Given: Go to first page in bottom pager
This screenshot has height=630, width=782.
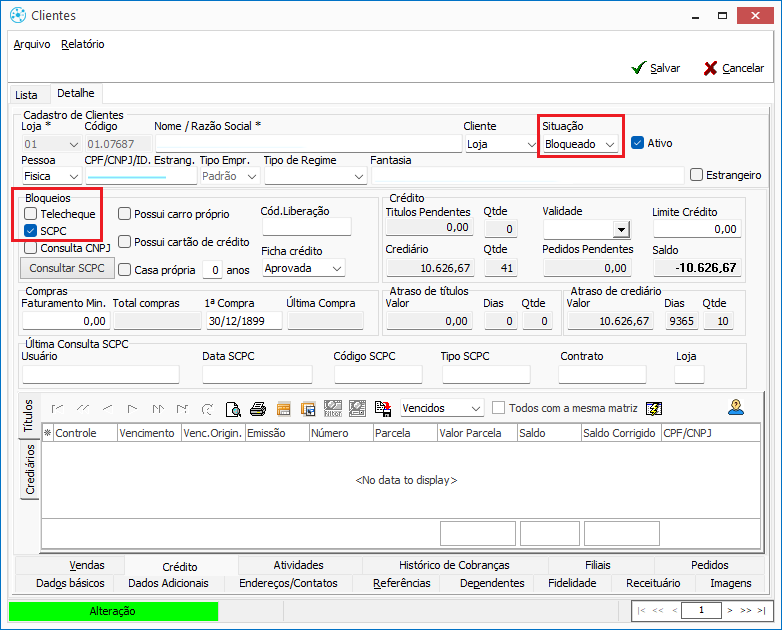Looking at the screenshot, I should (641, 611).
